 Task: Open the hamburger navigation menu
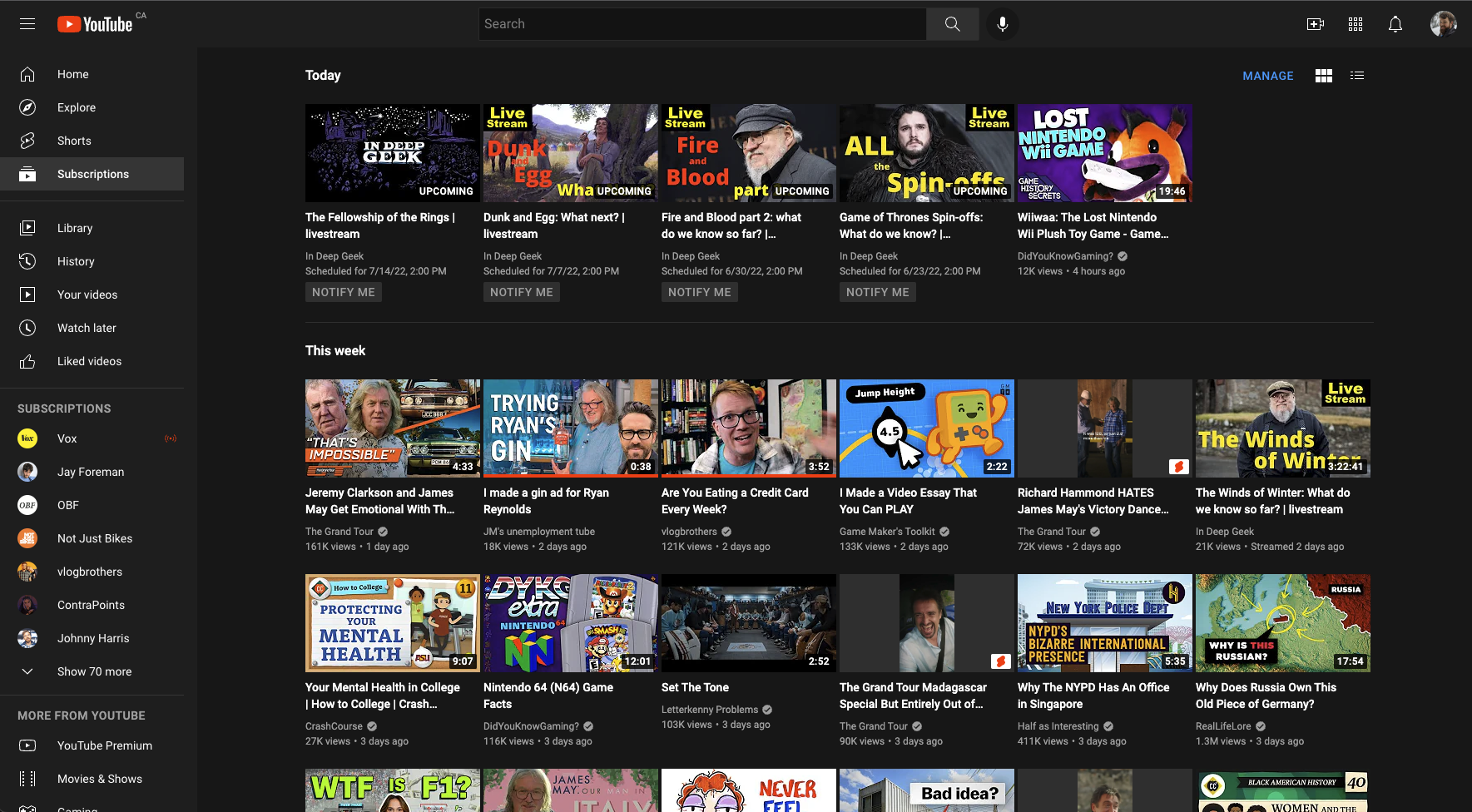[x=27, y=23]
